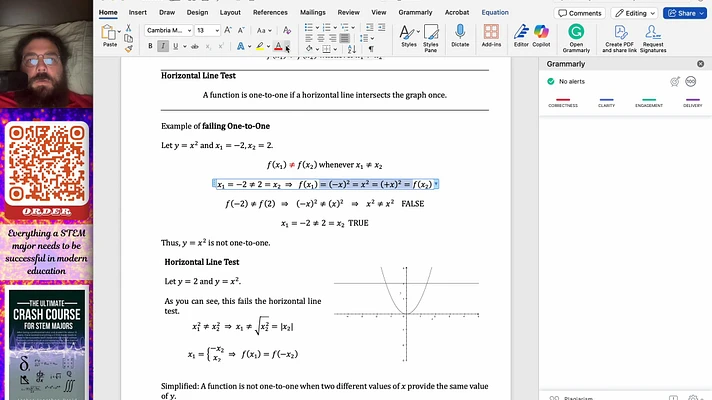Expand underline style dropdown arrow

[184, 46]
